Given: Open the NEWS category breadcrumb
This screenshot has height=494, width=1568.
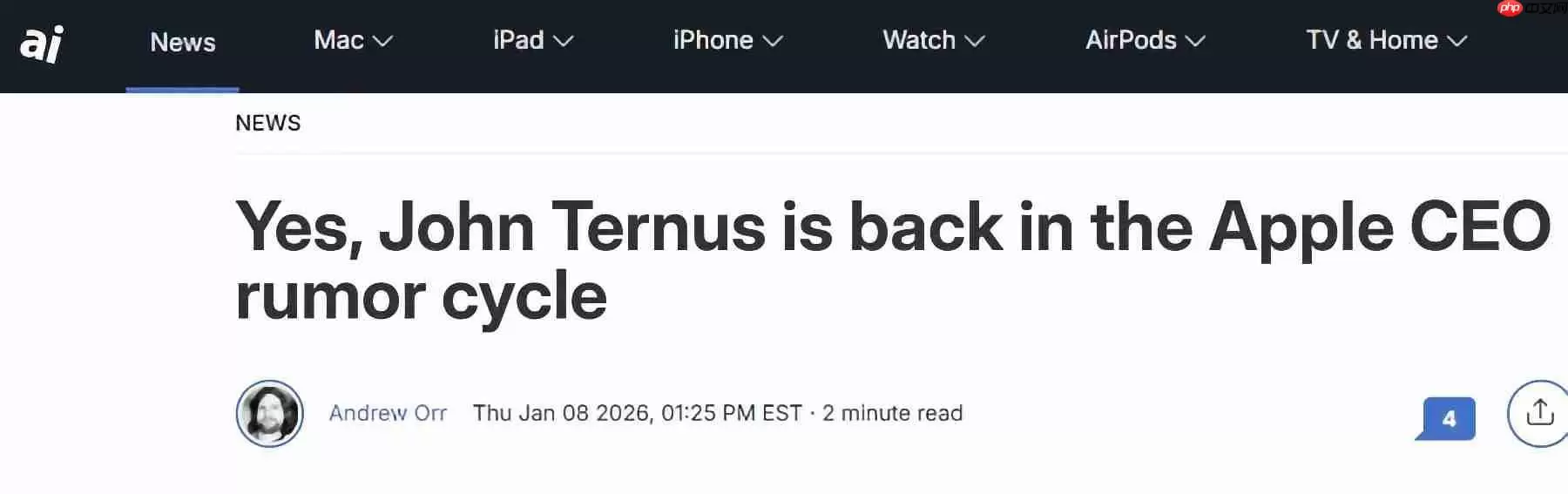Looking at the screenshot, I should click(267, 123).
